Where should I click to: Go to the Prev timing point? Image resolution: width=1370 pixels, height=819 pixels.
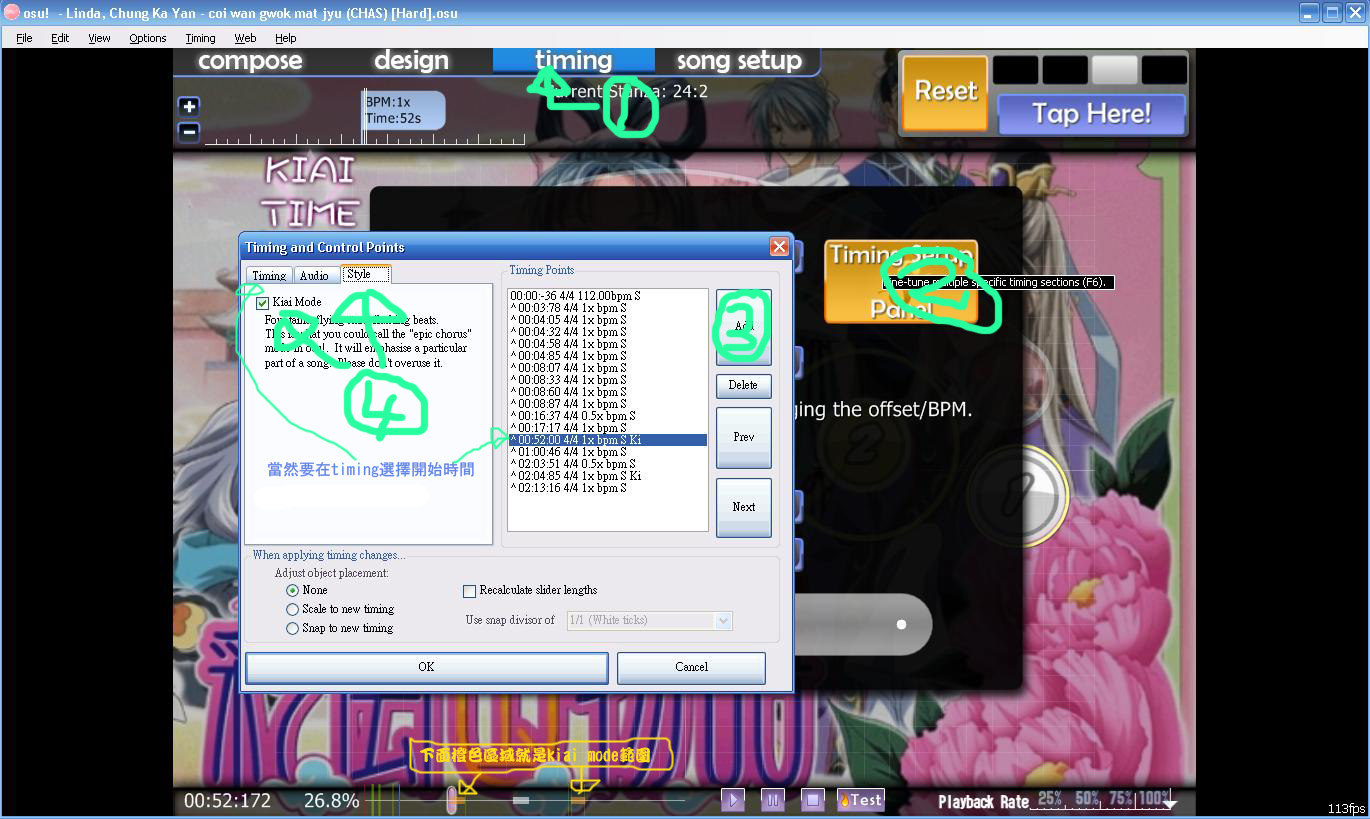coord(743,437)
